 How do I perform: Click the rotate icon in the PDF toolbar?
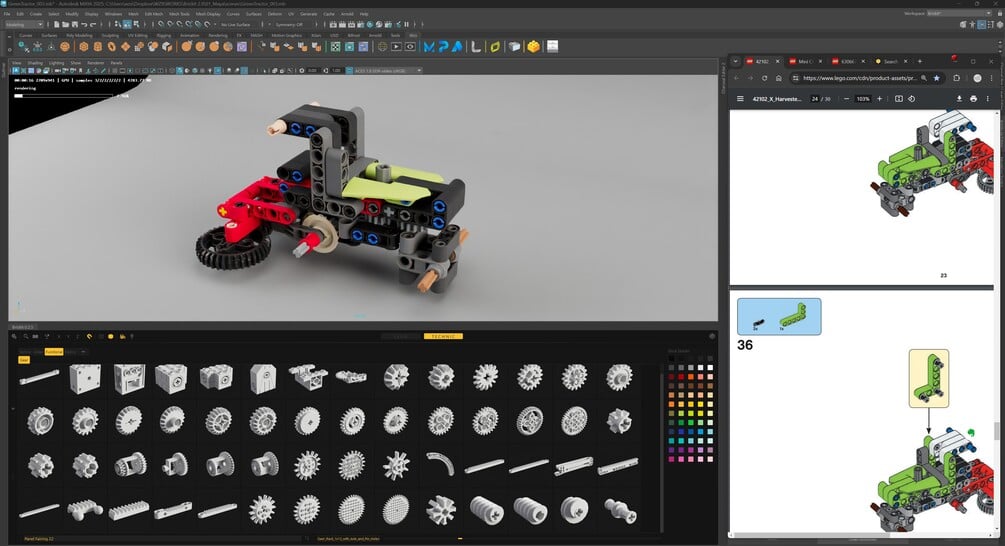(x=911, y=99)
